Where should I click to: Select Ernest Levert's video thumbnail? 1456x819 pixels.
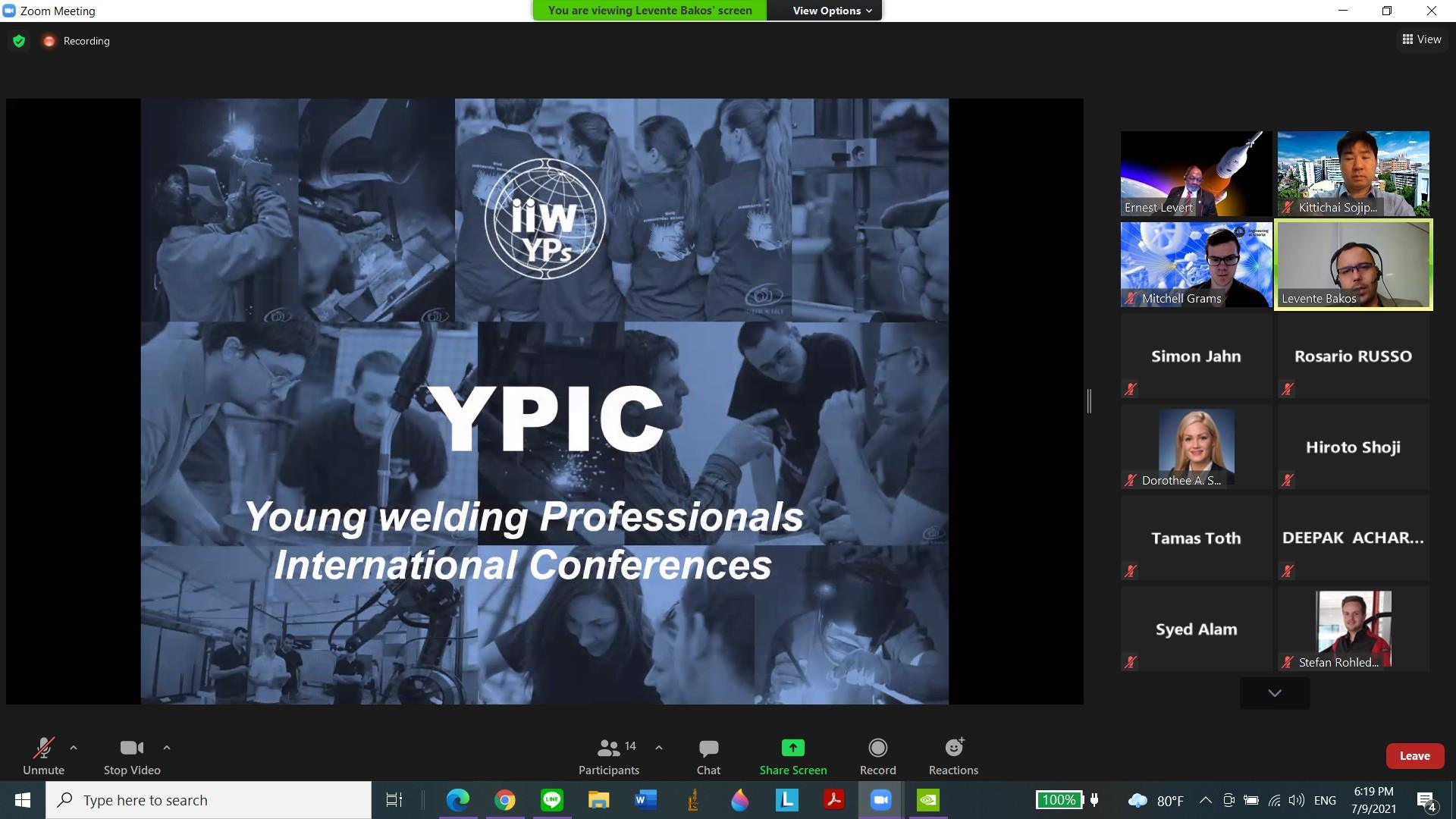pyautogui.click(x=1196, y=174)
